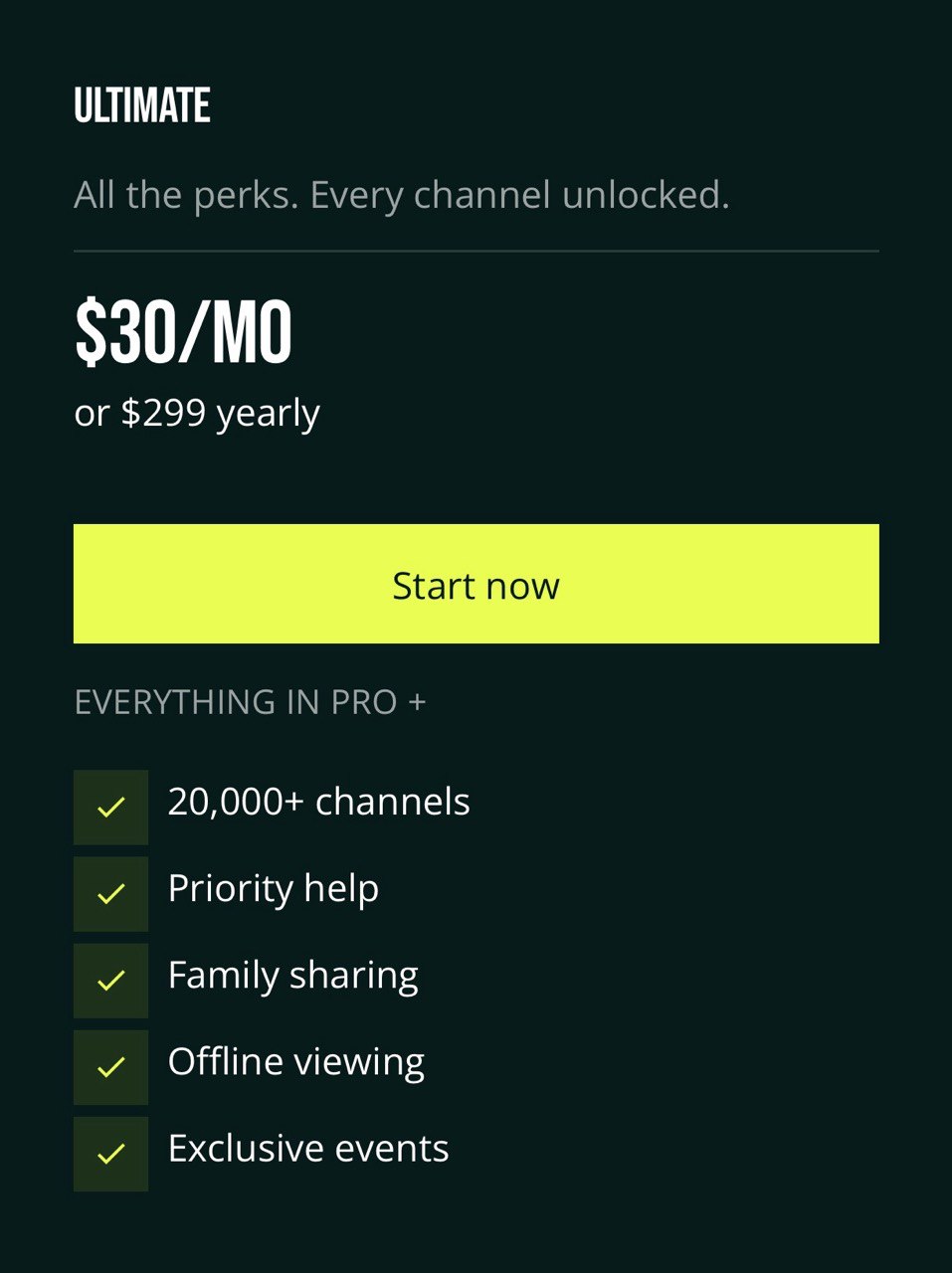
Task: Click the ULTIMATE plan heading
Action: click(x=142, y=105)
